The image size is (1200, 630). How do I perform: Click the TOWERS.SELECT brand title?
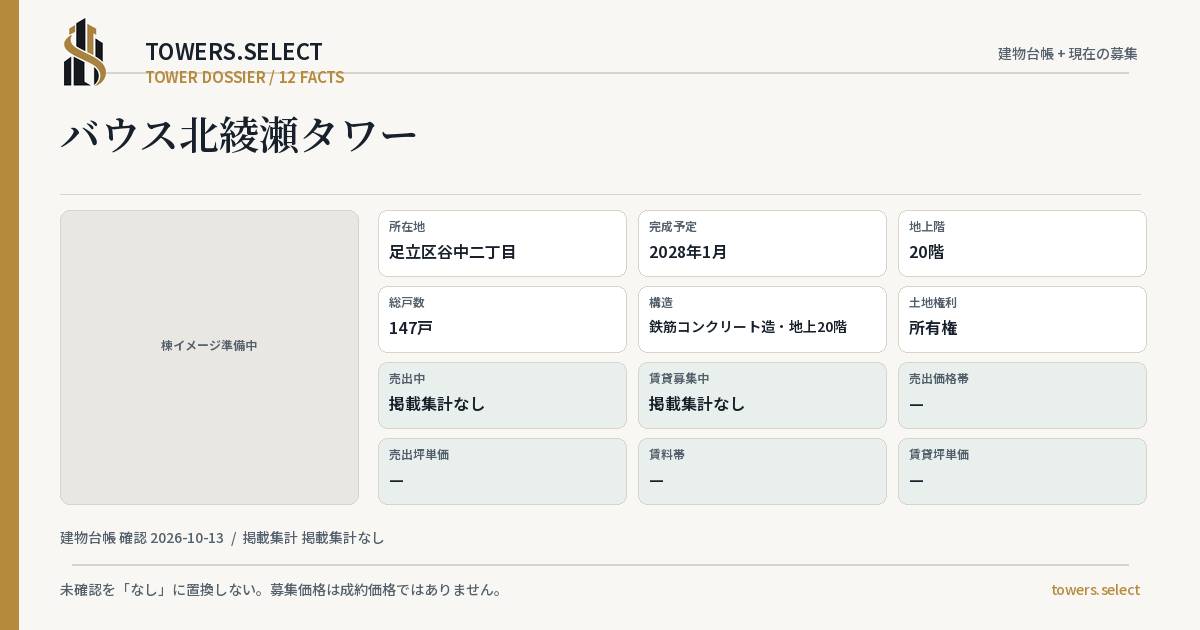(x=234, y=52)
